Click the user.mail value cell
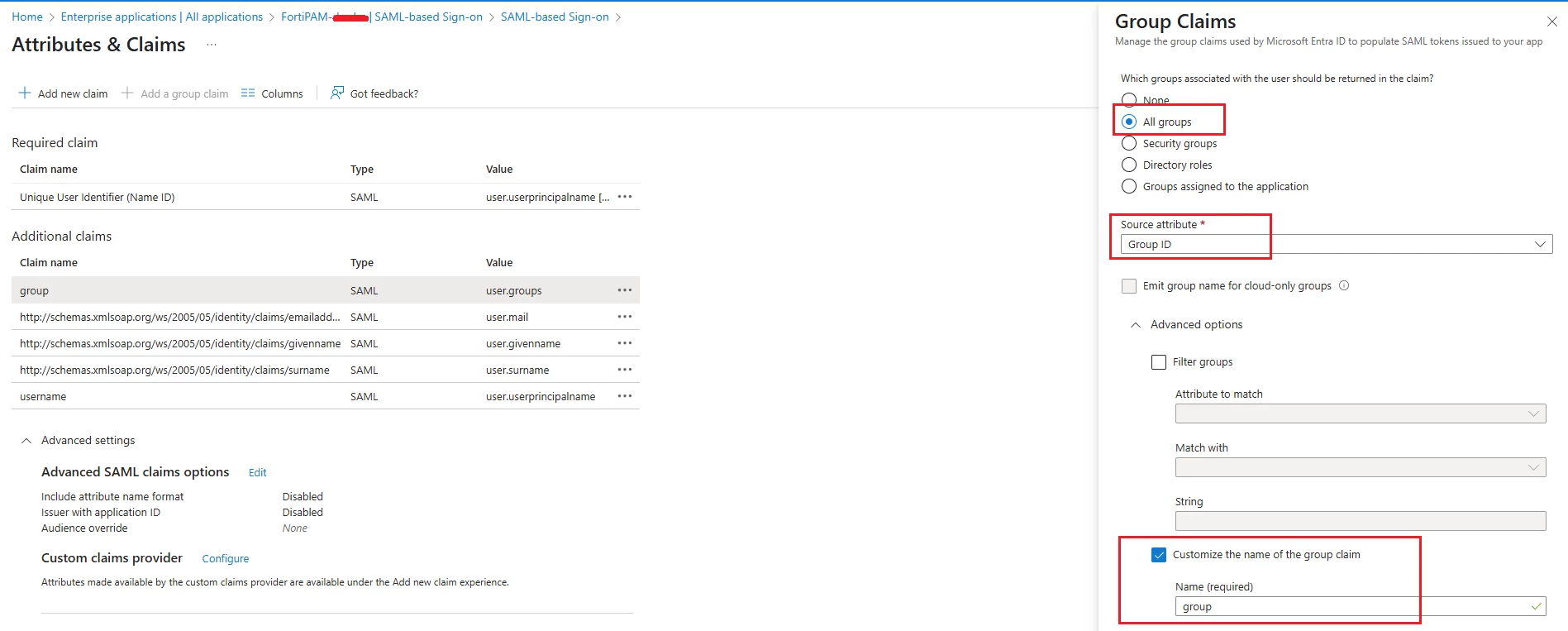1568x631 pixels. [x=507, y=317]
